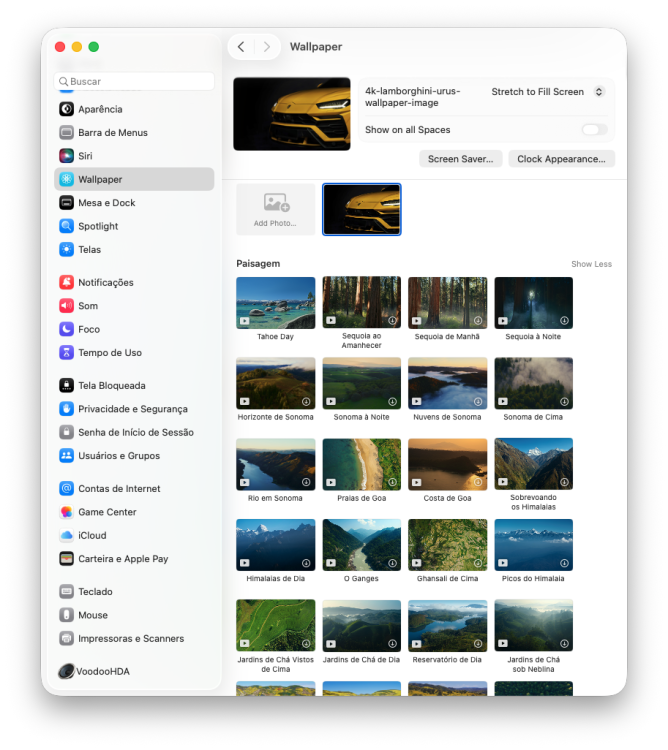Viewport: 668px width, 750px height.
Task: Go back with the left chevron
Action: pos(241,46)
